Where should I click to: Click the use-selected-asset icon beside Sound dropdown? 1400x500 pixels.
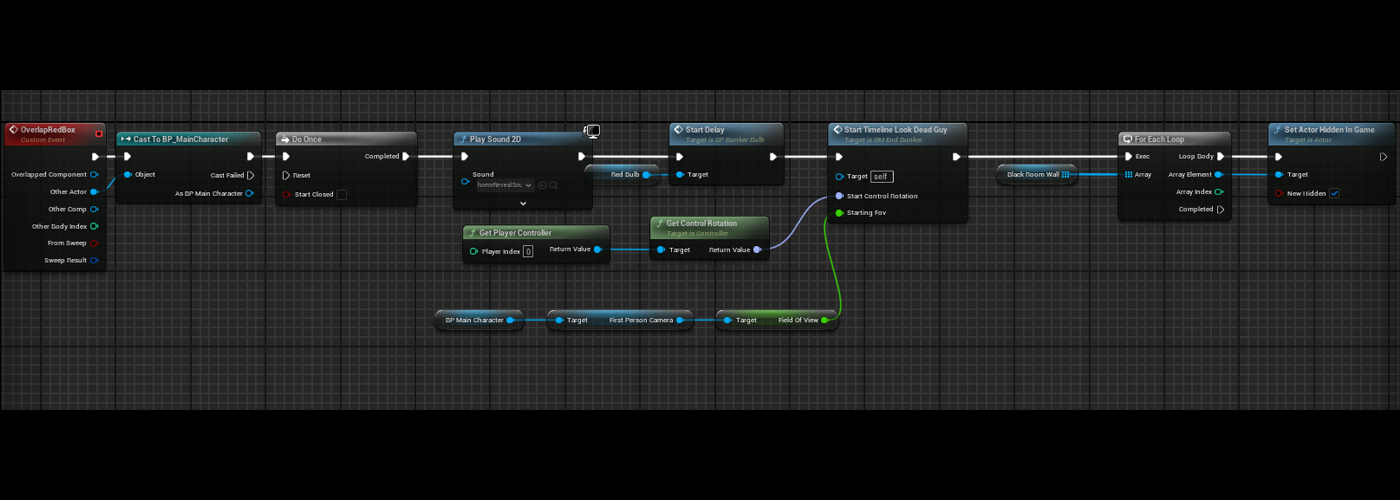point(542,185)
